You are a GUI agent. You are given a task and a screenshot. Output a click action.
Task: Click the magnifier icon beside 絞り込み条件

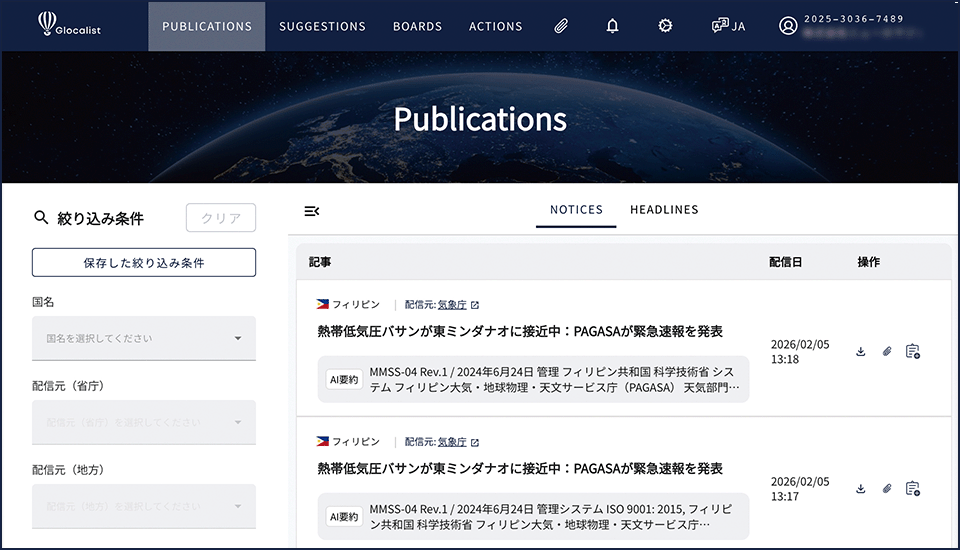pyautogui.click(x=41, y=217)
